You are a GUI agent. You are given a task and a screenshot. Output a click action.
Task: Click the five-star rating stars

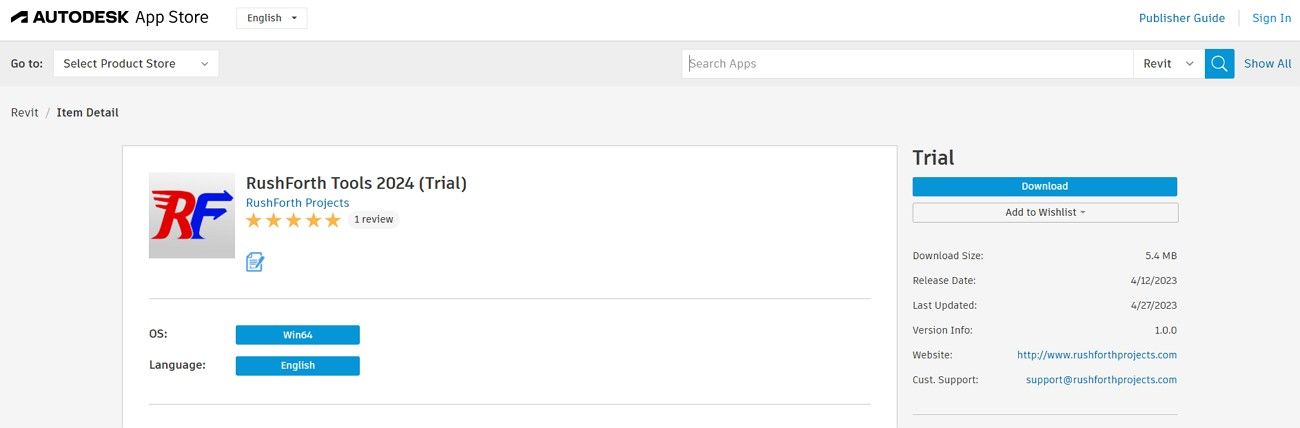point(293,220)
